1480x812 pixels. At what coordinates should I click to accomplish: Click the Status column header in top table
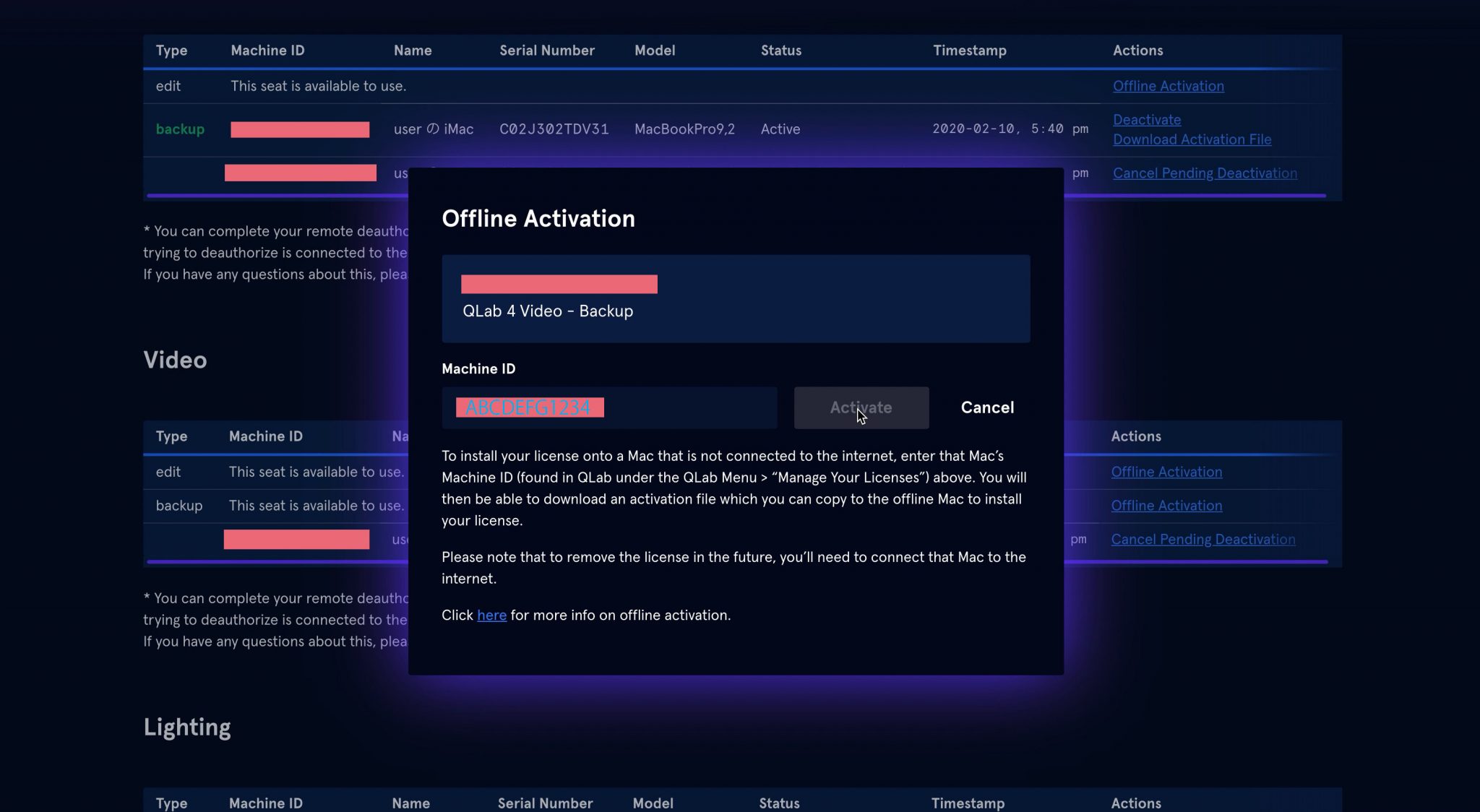tap(780, 51)
